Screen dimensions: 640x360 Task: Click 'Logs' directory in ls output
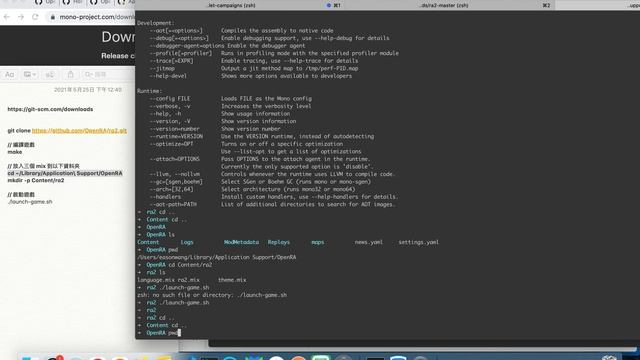pos(187,242)
